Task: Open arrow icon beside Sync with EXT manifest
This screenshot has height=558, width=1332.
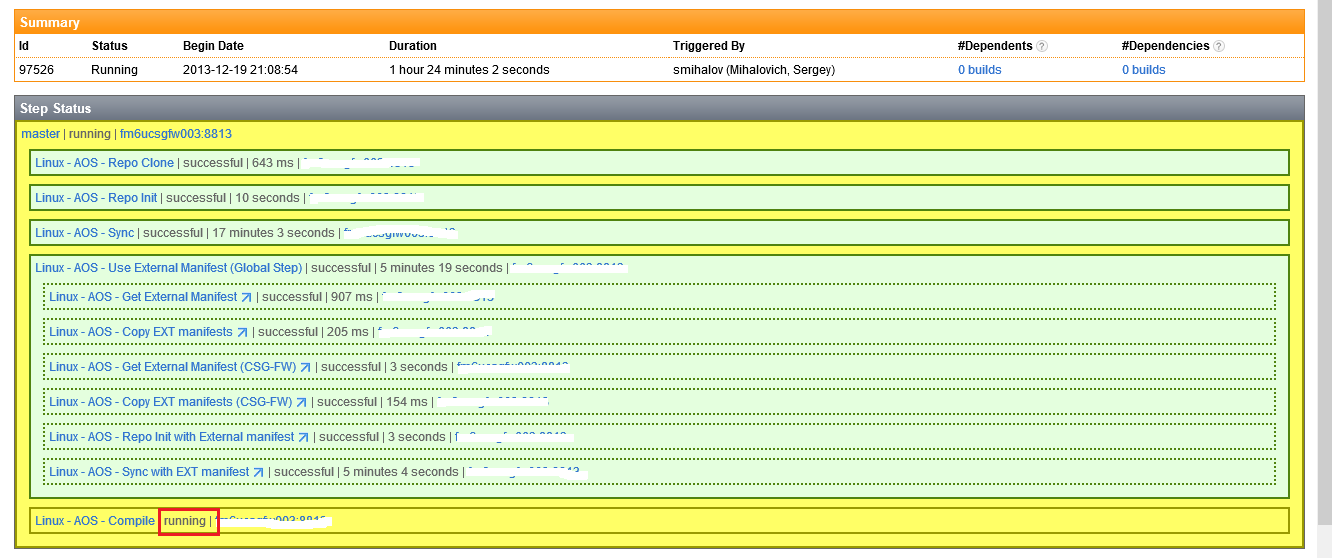Action: coord(258,472)
